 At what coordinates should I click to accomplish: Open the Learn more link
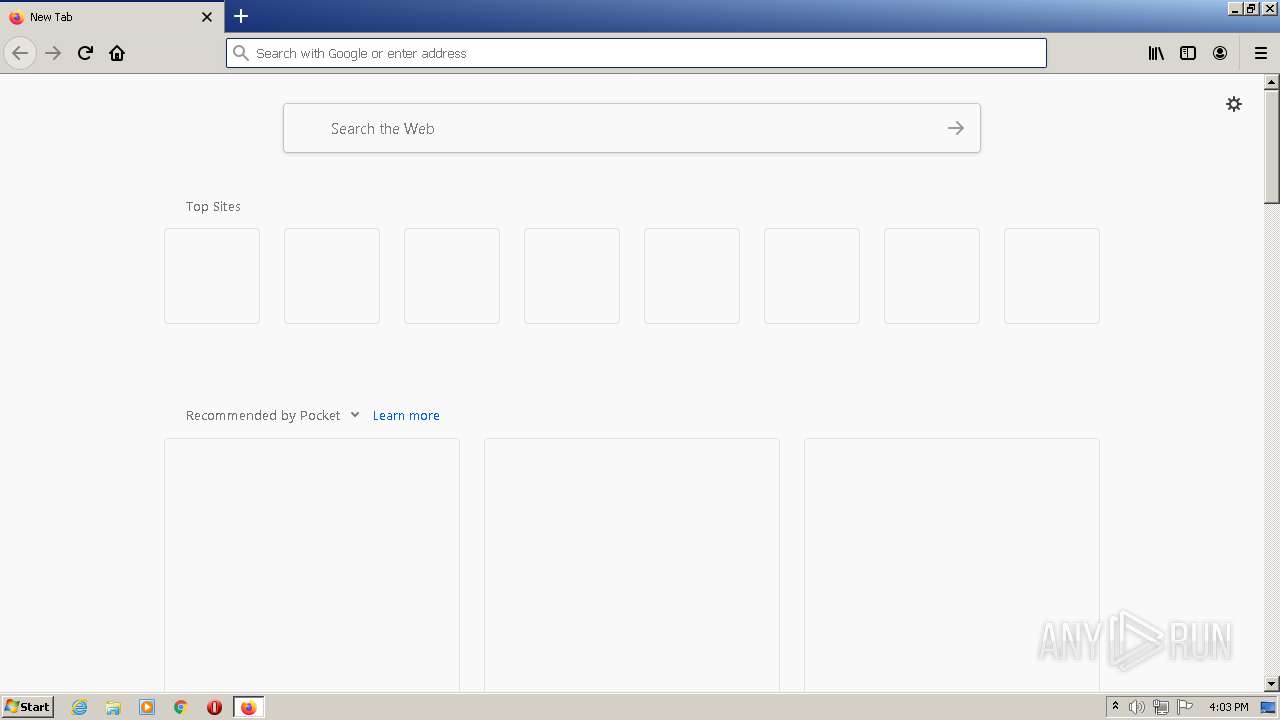click(x=406, y=415)
